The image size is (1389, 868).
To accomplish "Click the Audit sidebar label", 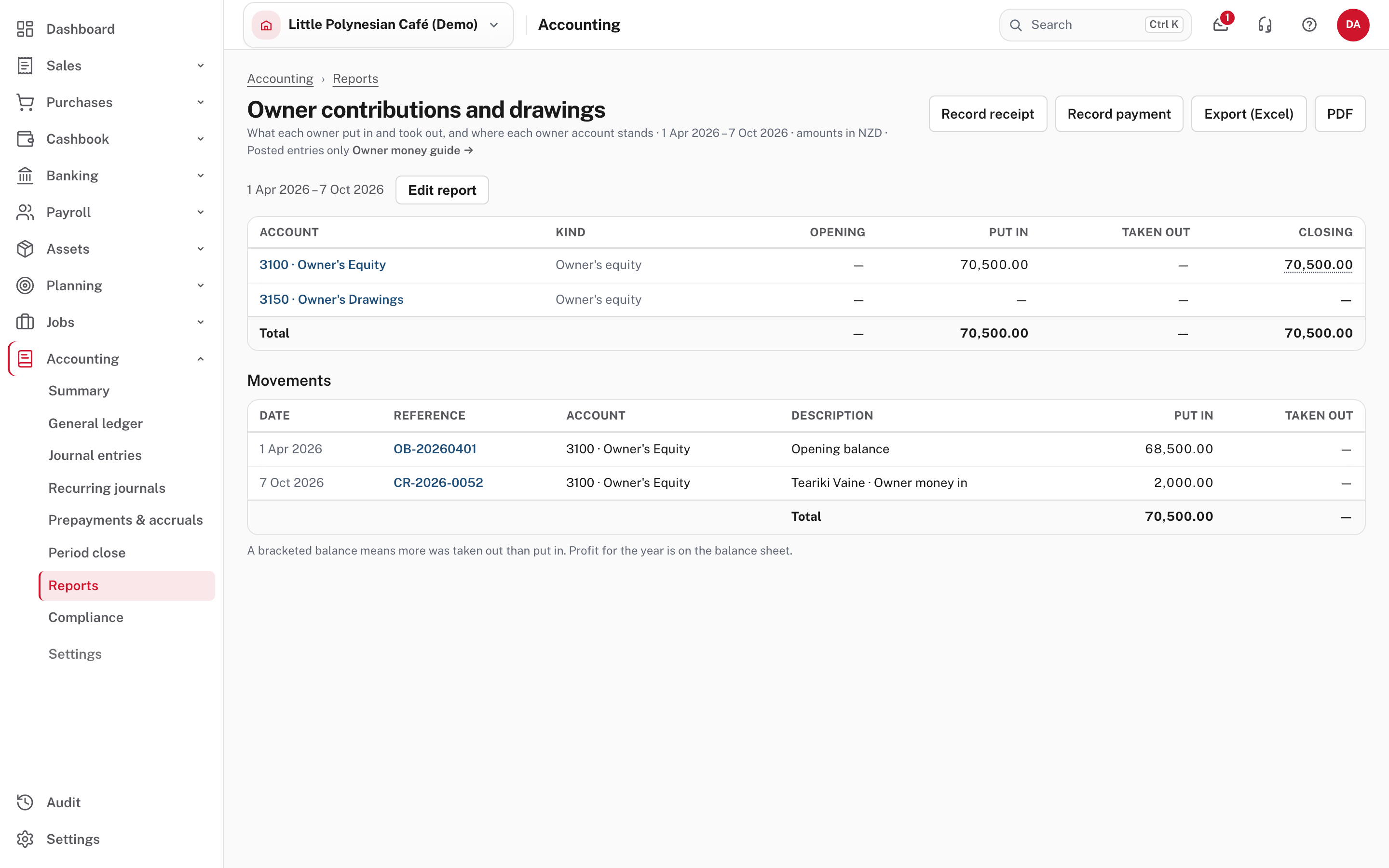I will 63,802.
